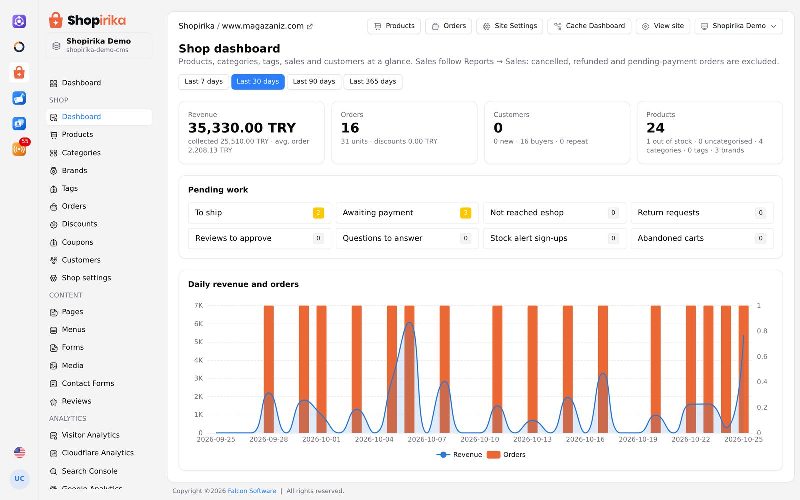800x500 pixels.
Task: Choose the Last 365 days range
Action: [x=373, y=82]
